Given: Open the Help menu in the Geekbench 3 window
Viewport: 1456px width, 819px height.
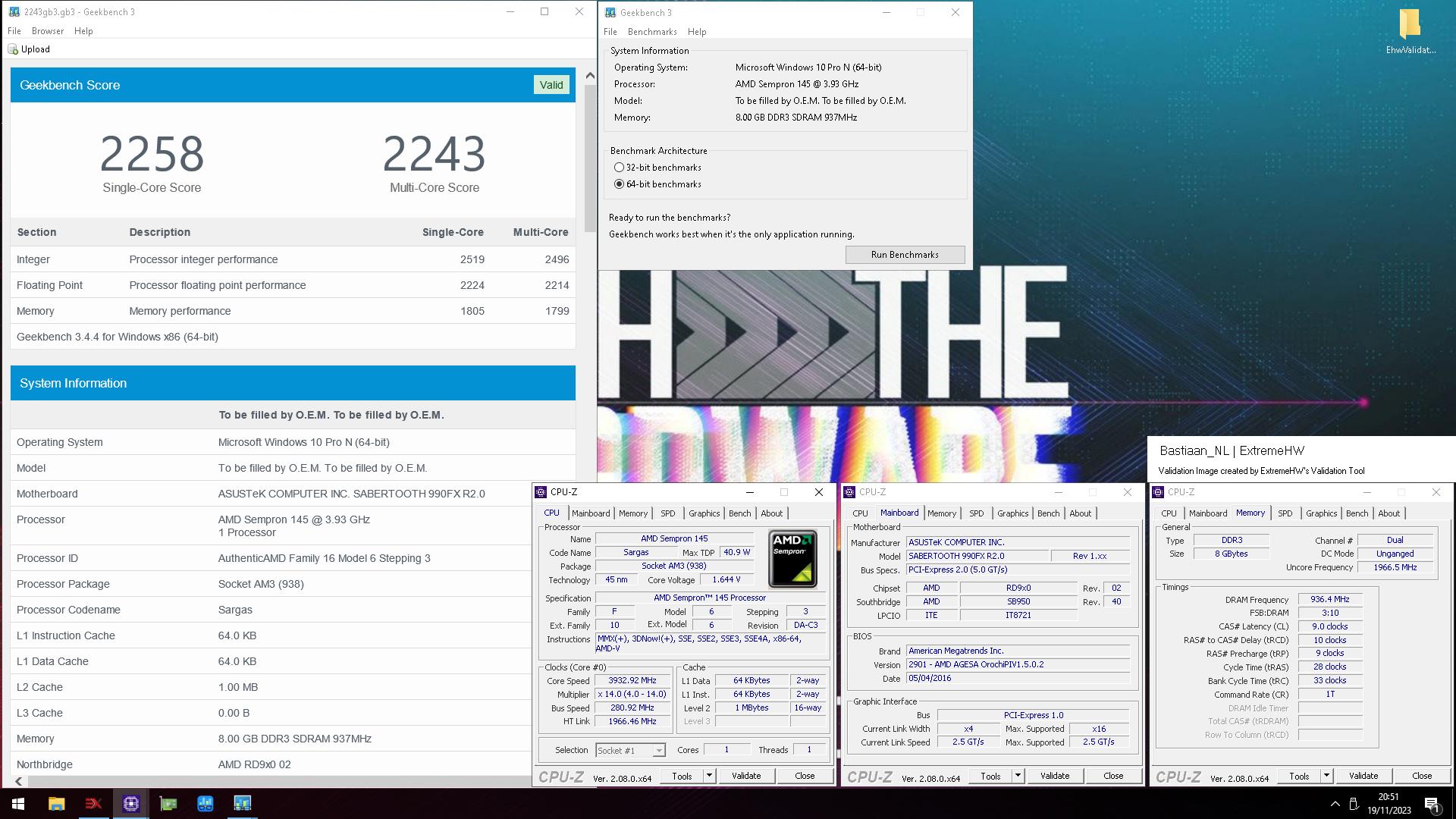Looking at the screenshot, I should (x=697, y=32).
